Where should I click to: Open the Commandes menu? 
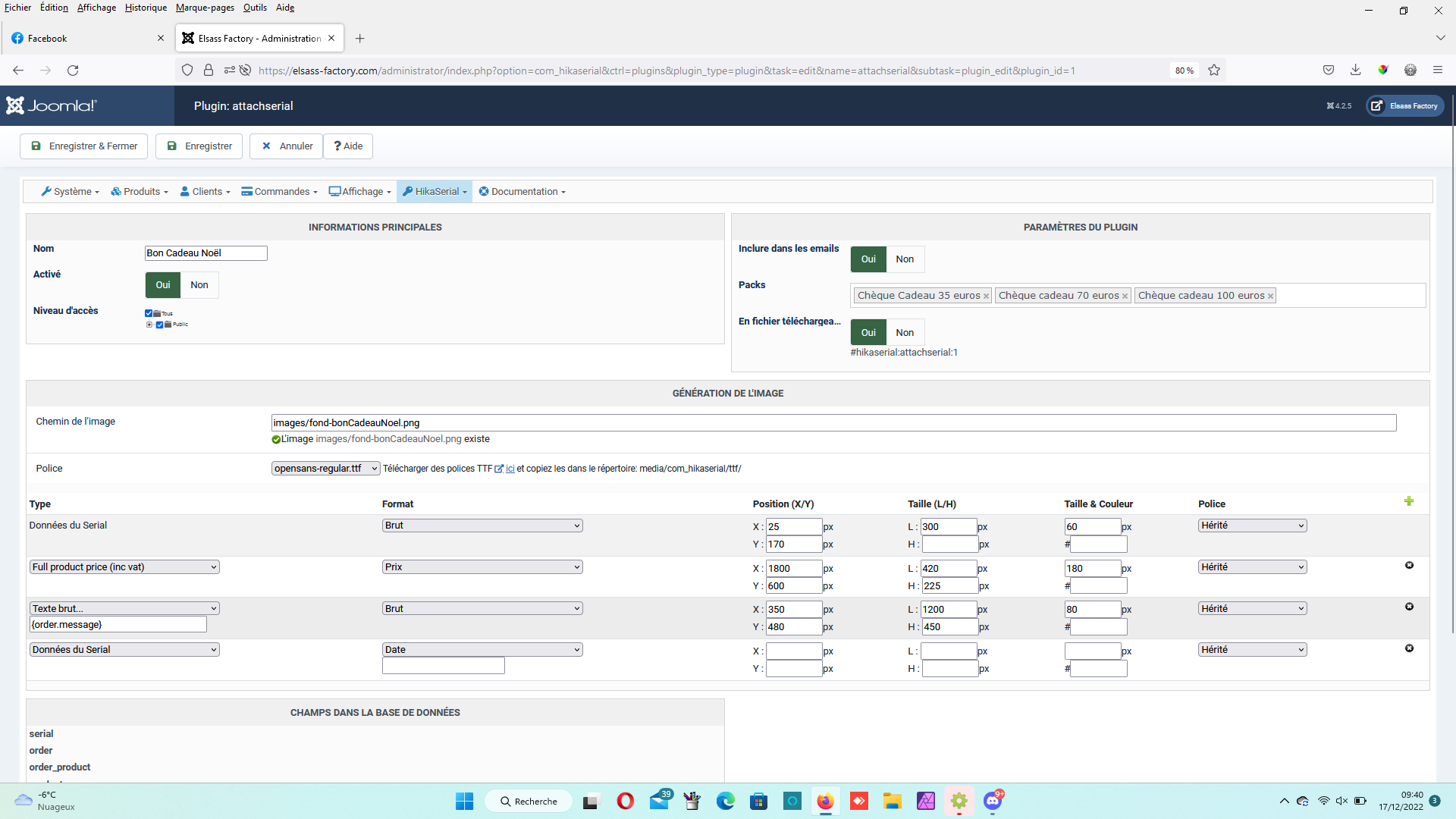click(x=279, y=192)
